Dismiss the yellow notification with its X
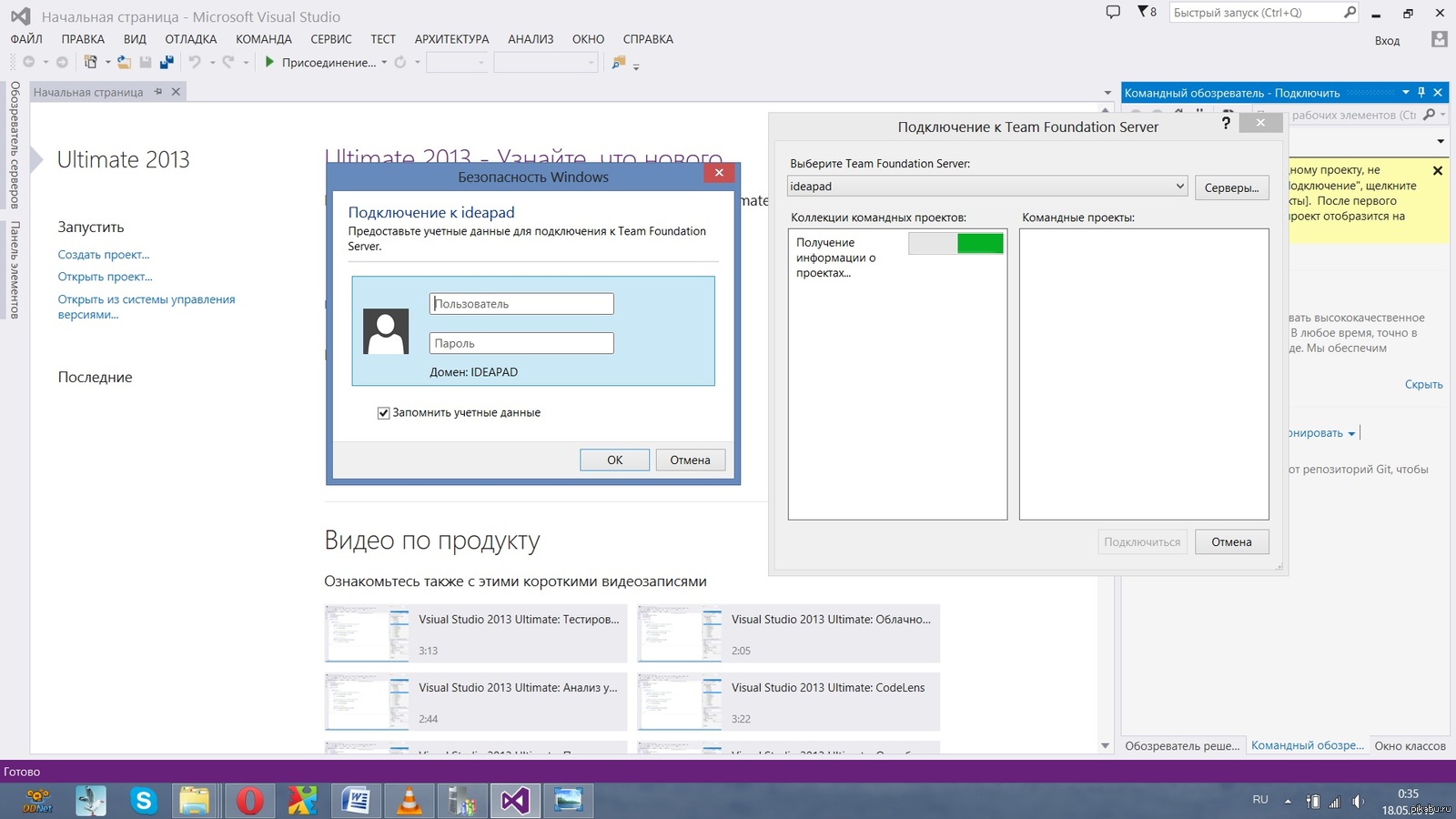The height and width of the screenshot is (819, 1456). point(1438,170)
